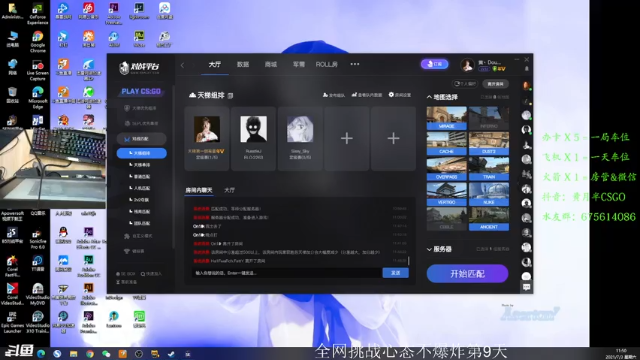640x360 pixels.
Task: Toggle the TRAIN map selection
Action: tap(489, 169)
